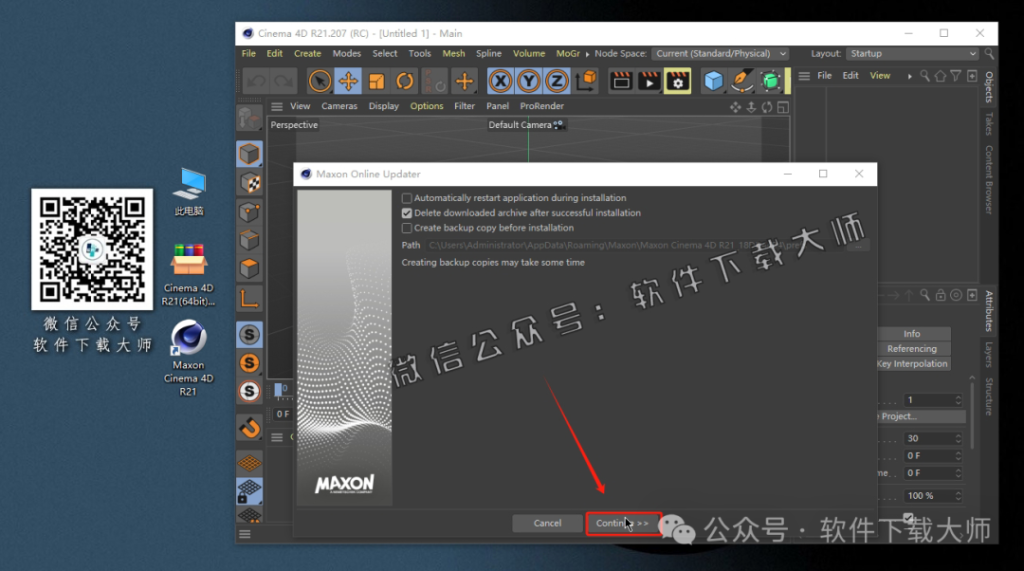Screen dimensions: 1024x571
Task: Open Edit Render Settings gear clapperboard
Action: 678,81
